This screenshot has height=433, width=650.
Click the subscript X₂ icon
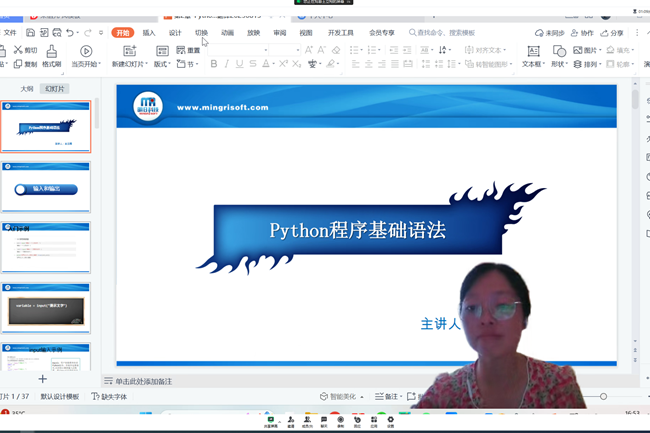(x=296, y=64)
